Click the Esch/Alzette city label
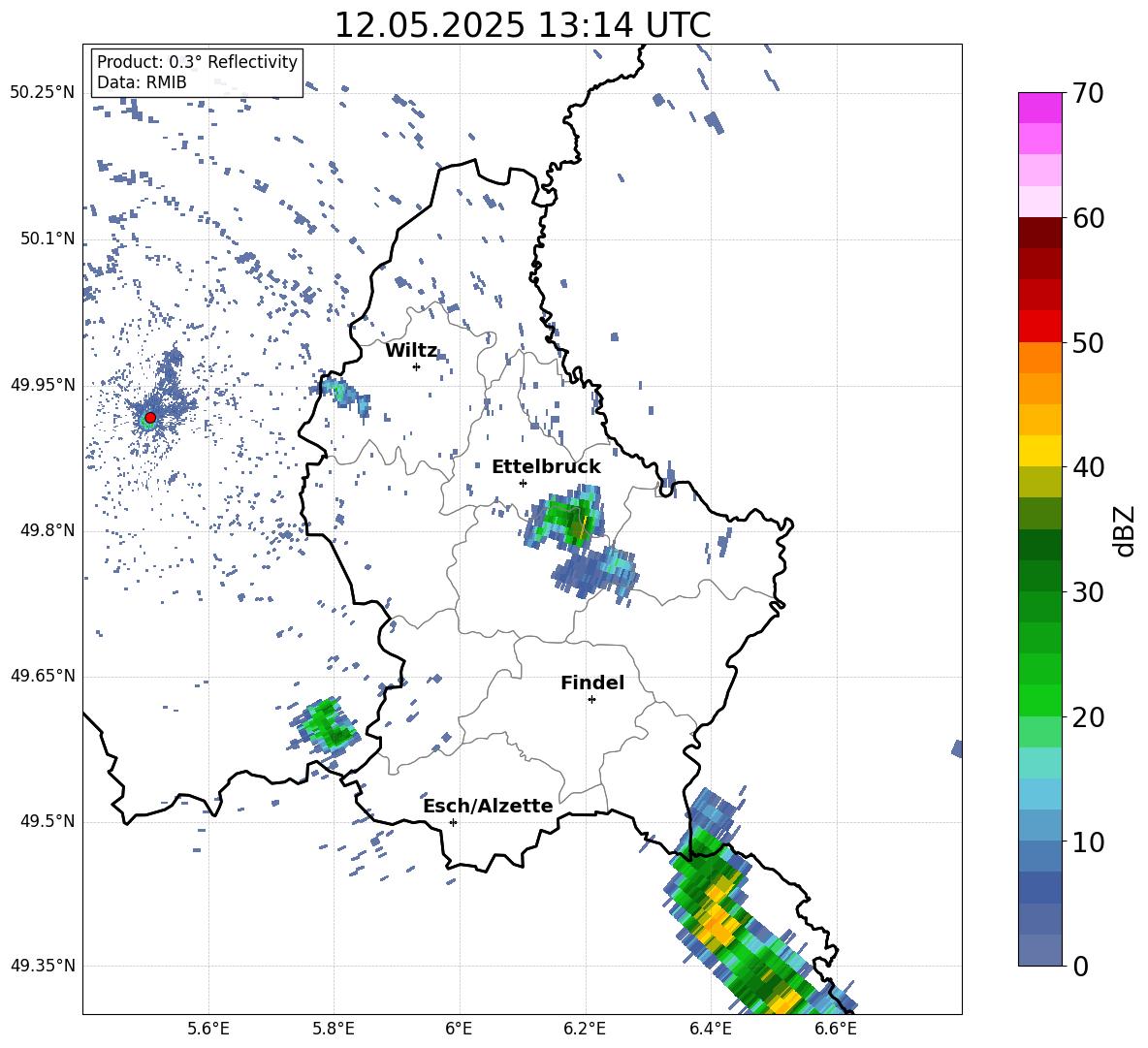Image resolution: width=1148 pixels, height=1048 pixels. (488, 806)
